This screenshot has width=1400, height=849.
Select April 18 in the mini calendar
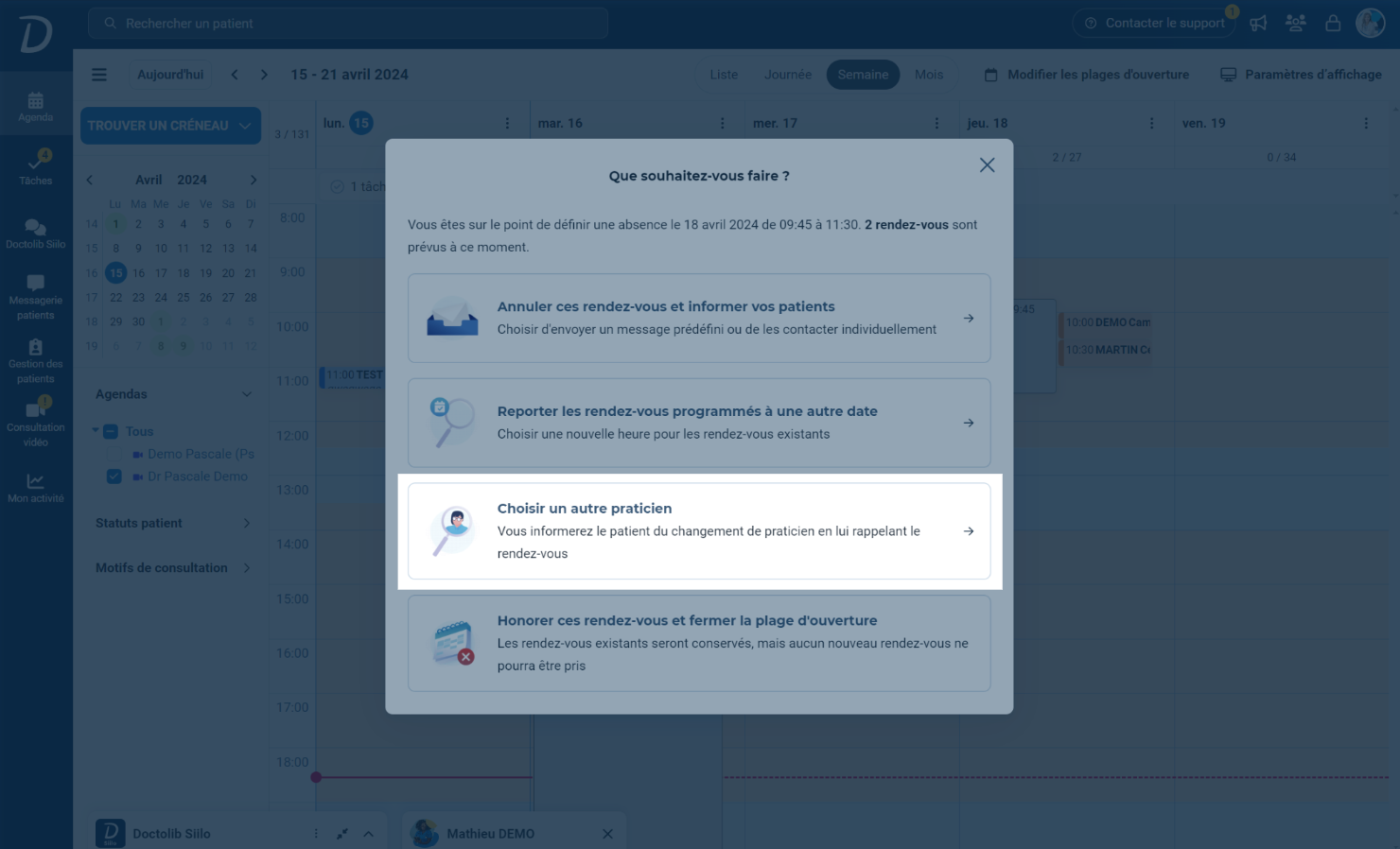click(184, 273)
